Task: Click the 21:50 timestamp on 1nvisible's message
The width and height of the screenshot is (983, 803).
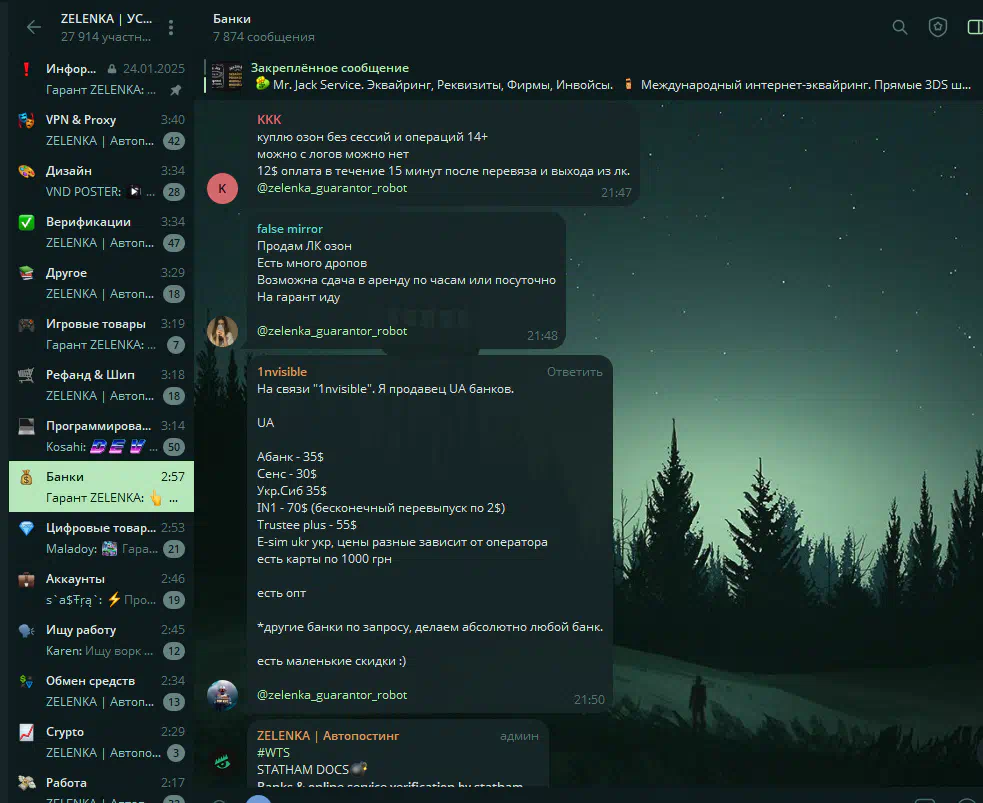Action: (589, 700)
